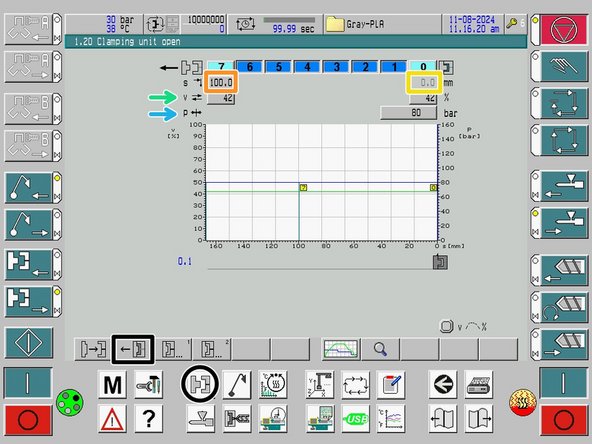Open the question mark help icon
This screenshot has height=444, width=592.
tap(148, 418)
